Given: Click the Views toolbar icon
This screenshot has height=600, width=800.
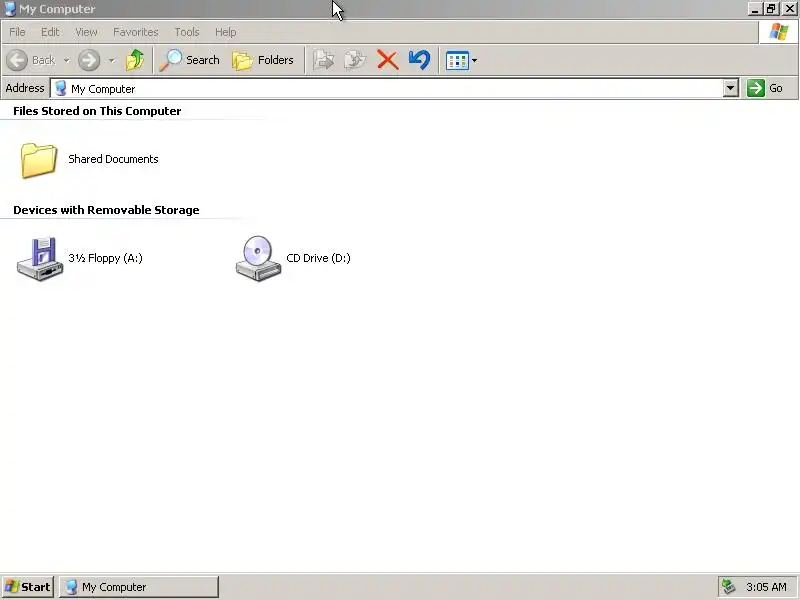Looking at the screenshot, I should (x=457, y=61).
